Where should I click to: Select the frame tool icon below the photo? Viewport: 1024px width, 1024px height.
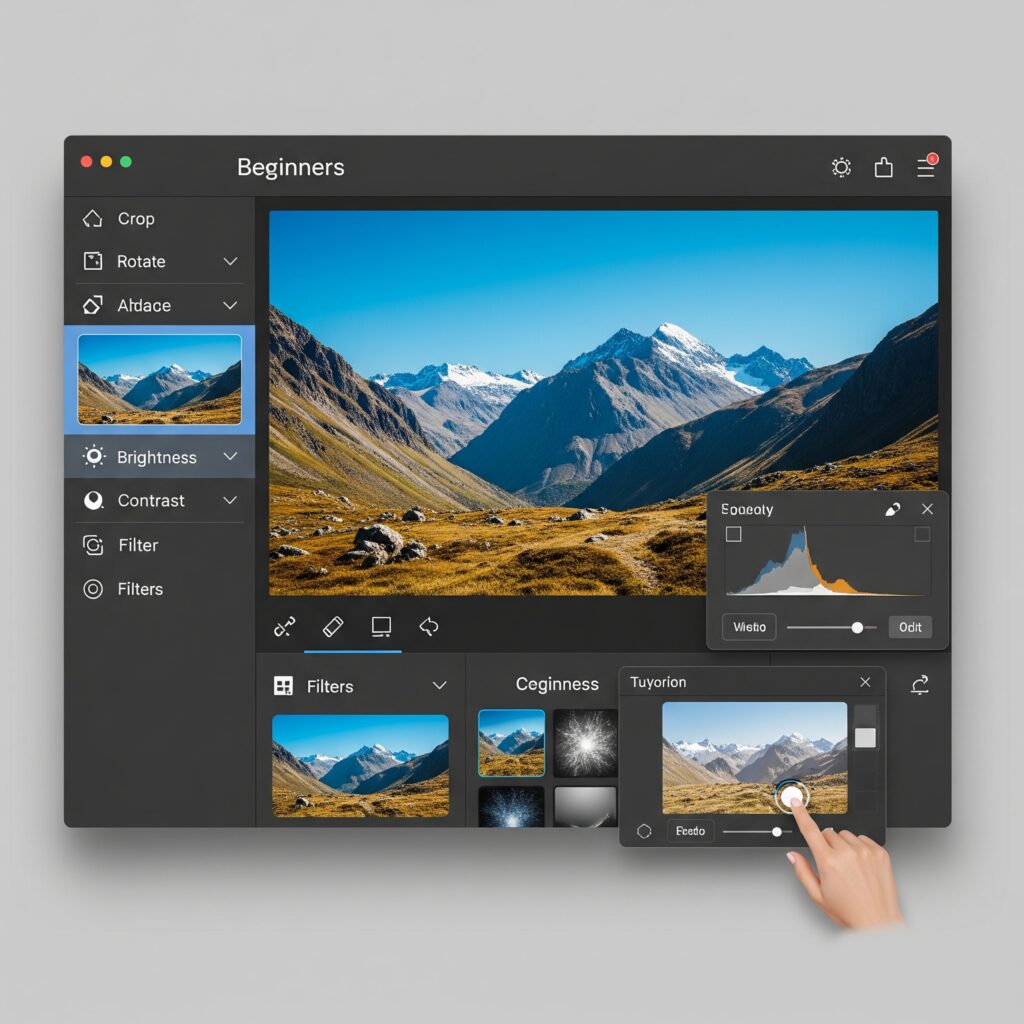pyautogui.click(x=381, y=626)
